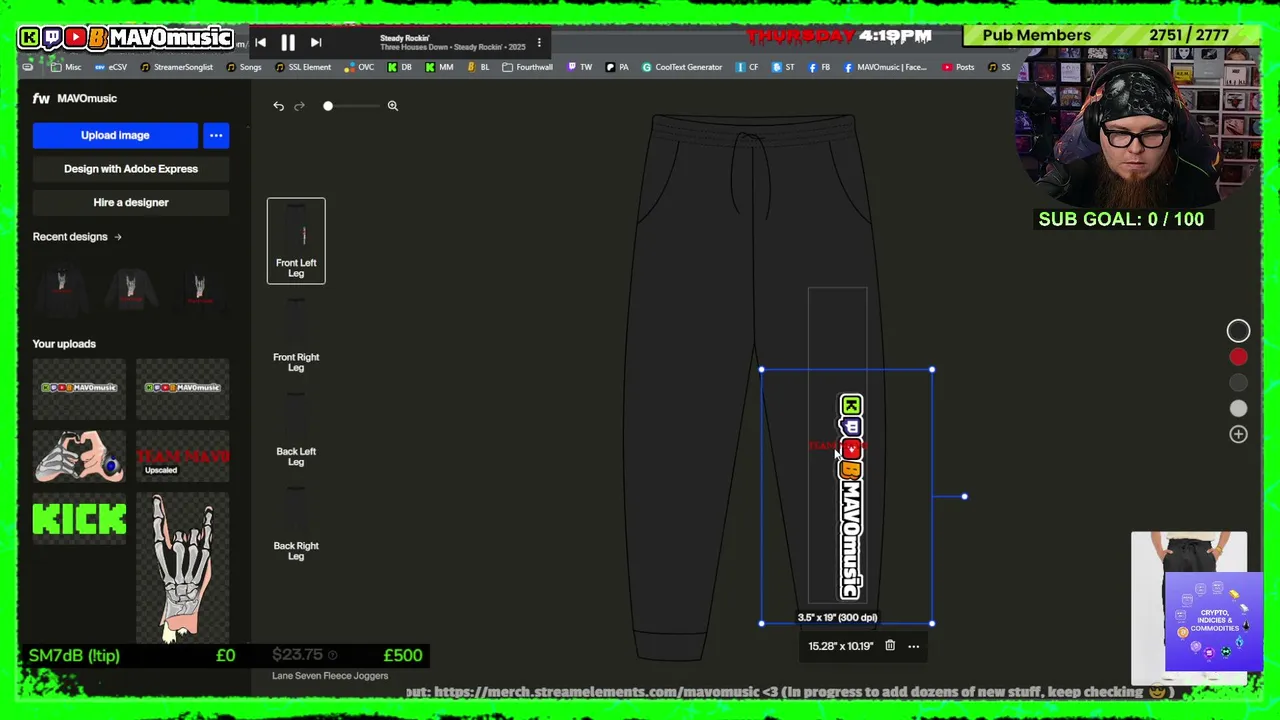Expand the Fourthwall bookmarks folder
Viewport: 1280px width, 720px height.
(527, 67)
